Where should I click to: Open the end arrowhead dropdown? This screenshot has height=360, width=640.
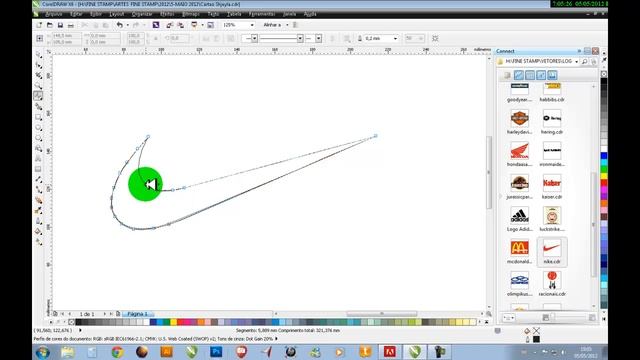[318, 38]
